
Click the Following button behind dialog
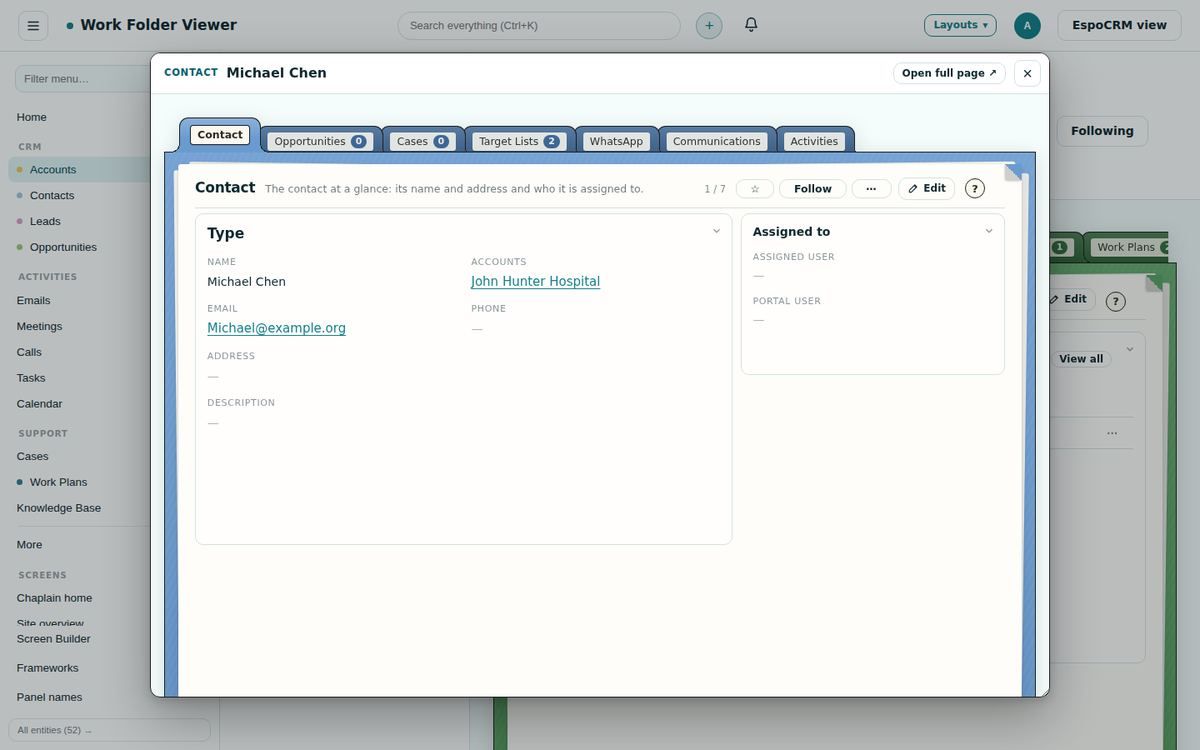point(1102,131)
